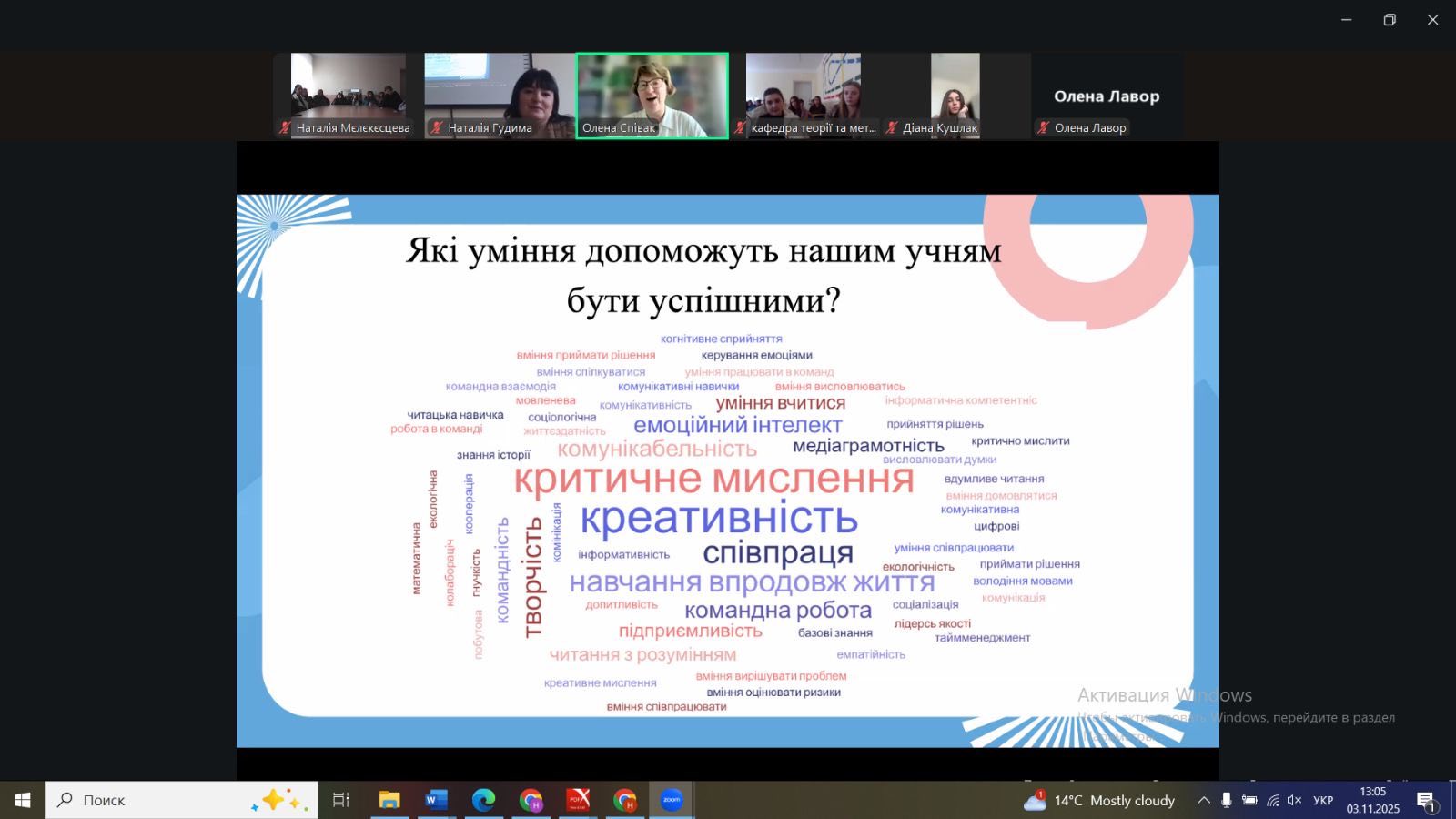Viewport: 1456px width, 819px height.
Task: Open the red PDF reader taskbar icon
Action: 578,800
